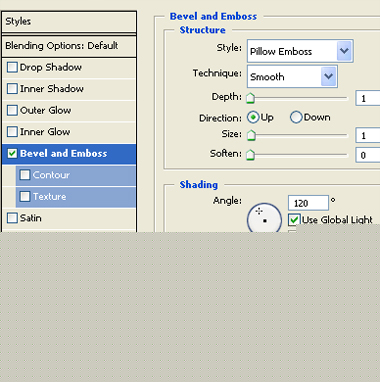The width and height of the screenshot is (380, 382).
Task: Enable the Inner Shadow checkbox
Action: (12, 89)
